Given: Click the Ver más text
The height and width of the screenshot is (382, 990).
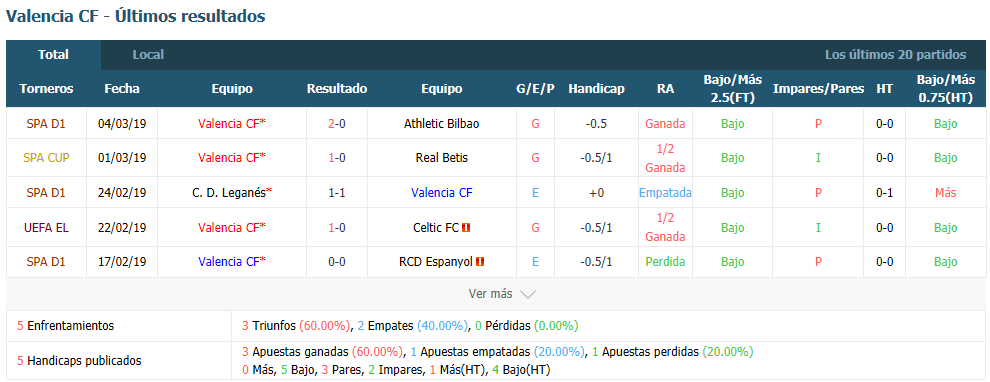Looking at the screenshot, I should 491,294.
